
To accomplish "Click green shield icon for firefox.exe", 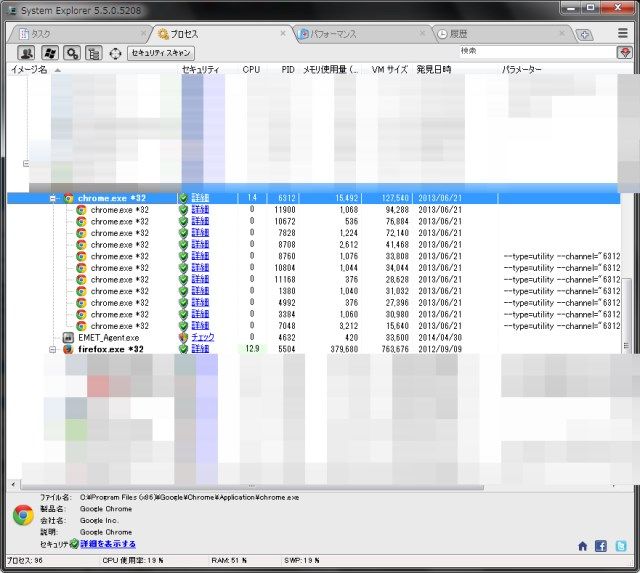I will (x=183, y=349).
